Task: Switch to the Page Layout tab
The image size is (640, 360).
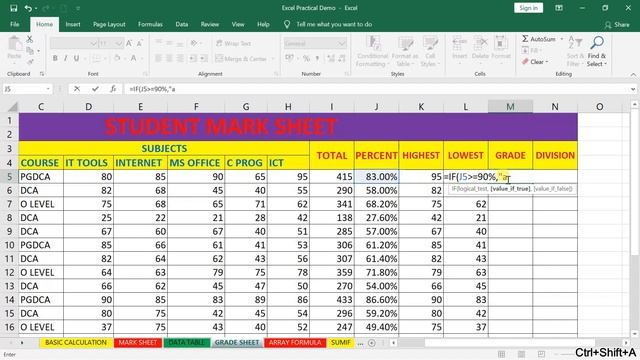Action: coord(109,24)
